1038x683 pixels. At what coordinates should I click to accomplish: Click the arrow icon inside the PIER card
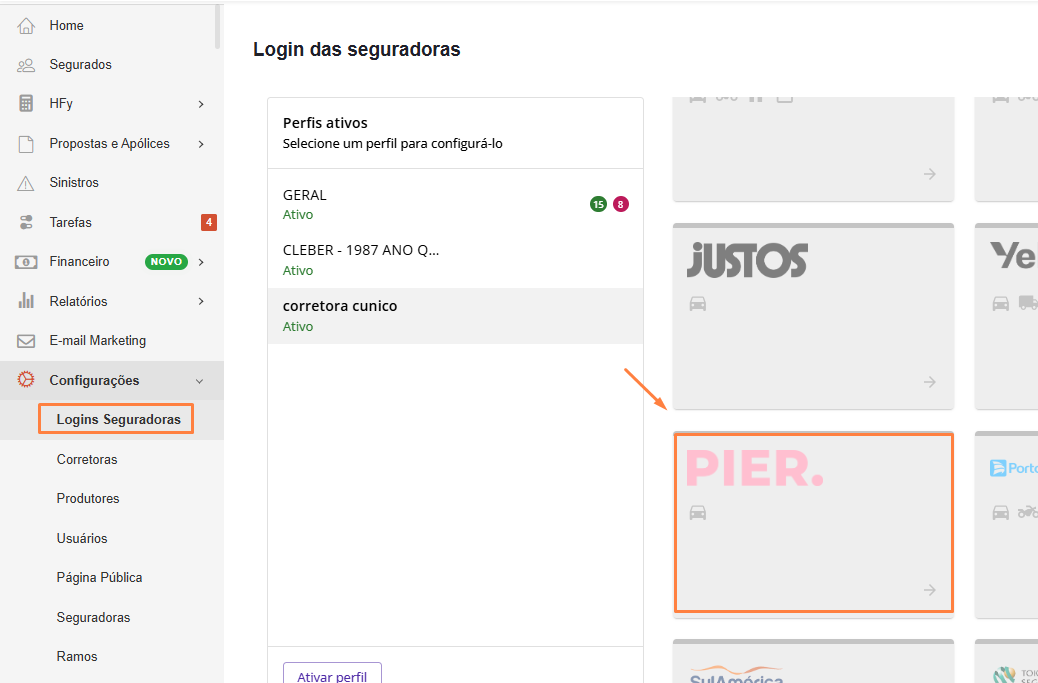(x=929, y=591)
